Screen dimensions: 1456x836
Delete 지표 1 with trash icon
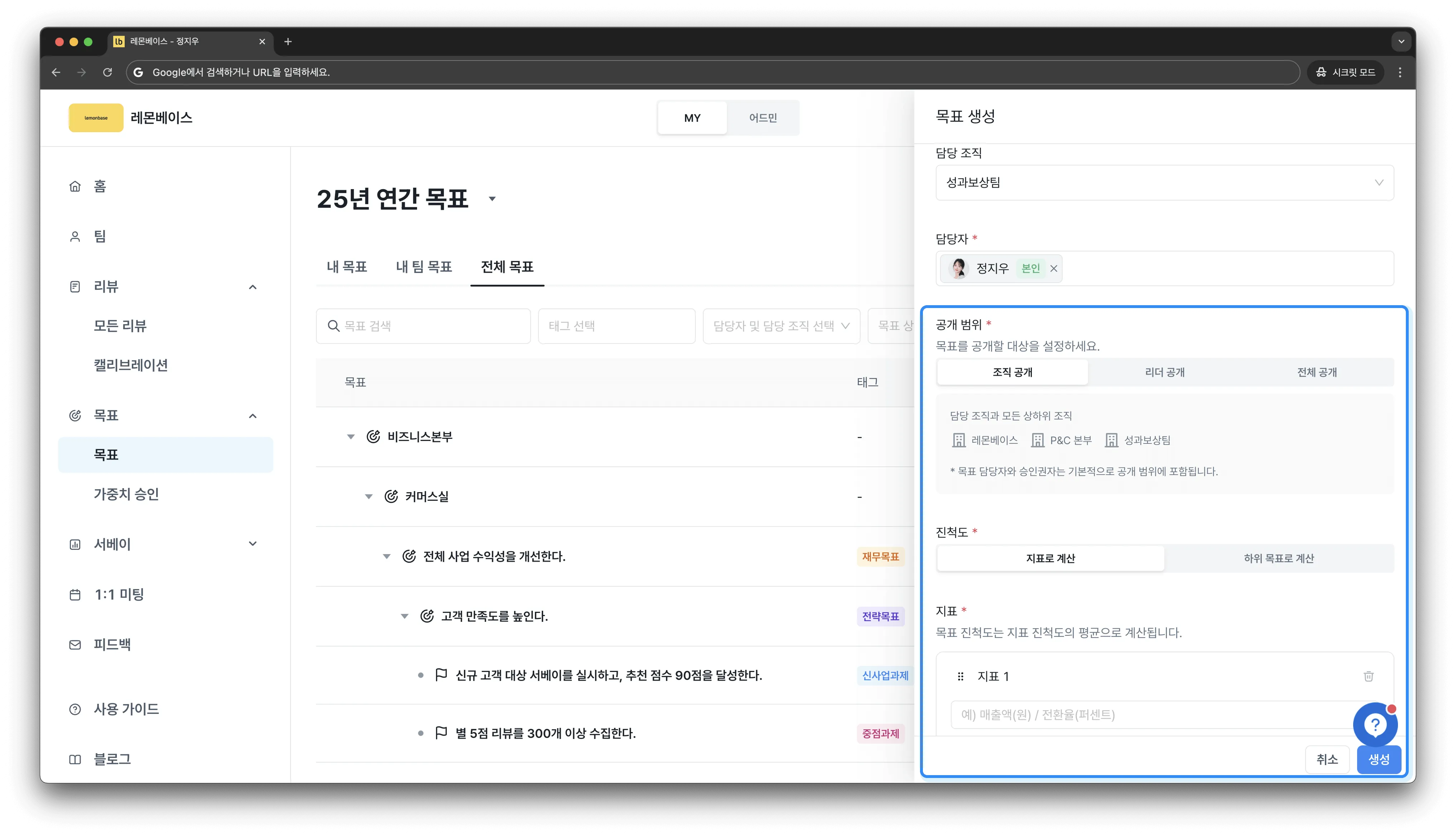1368,676
